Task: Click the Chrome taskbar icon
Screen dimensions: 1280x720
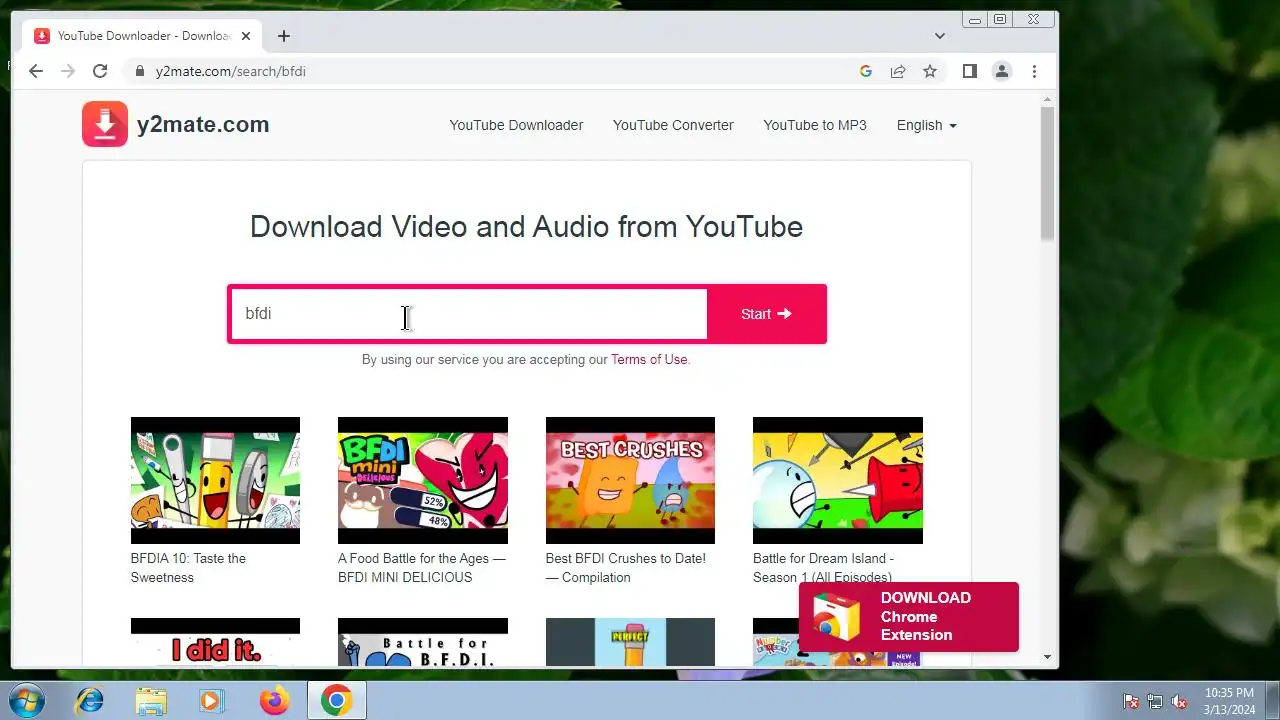Action: click(336, 701)
